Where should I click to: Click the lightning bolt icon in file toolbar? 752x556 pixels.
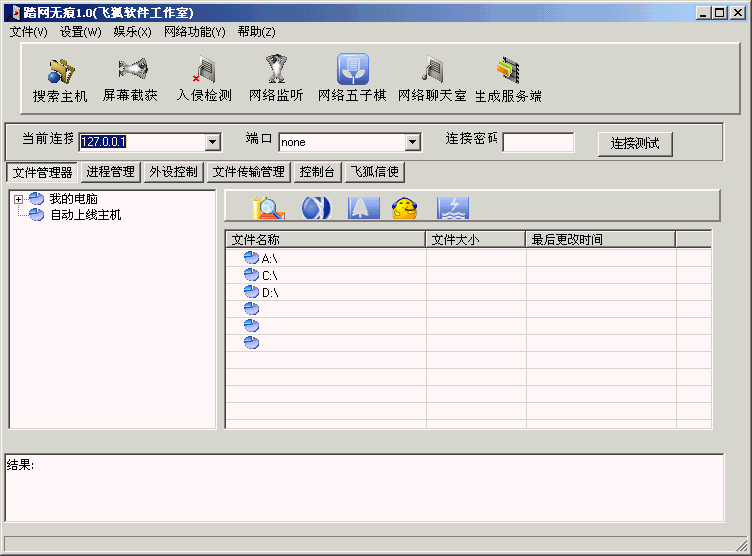452,207
